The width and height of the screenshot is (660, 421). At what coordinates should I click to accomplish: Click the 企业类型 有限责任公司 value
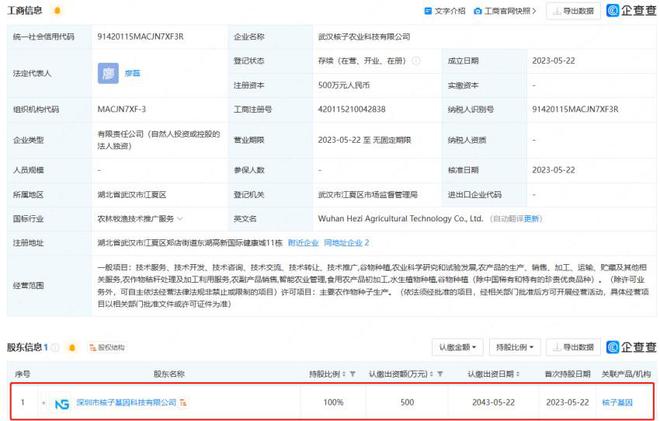coord(159,140)
